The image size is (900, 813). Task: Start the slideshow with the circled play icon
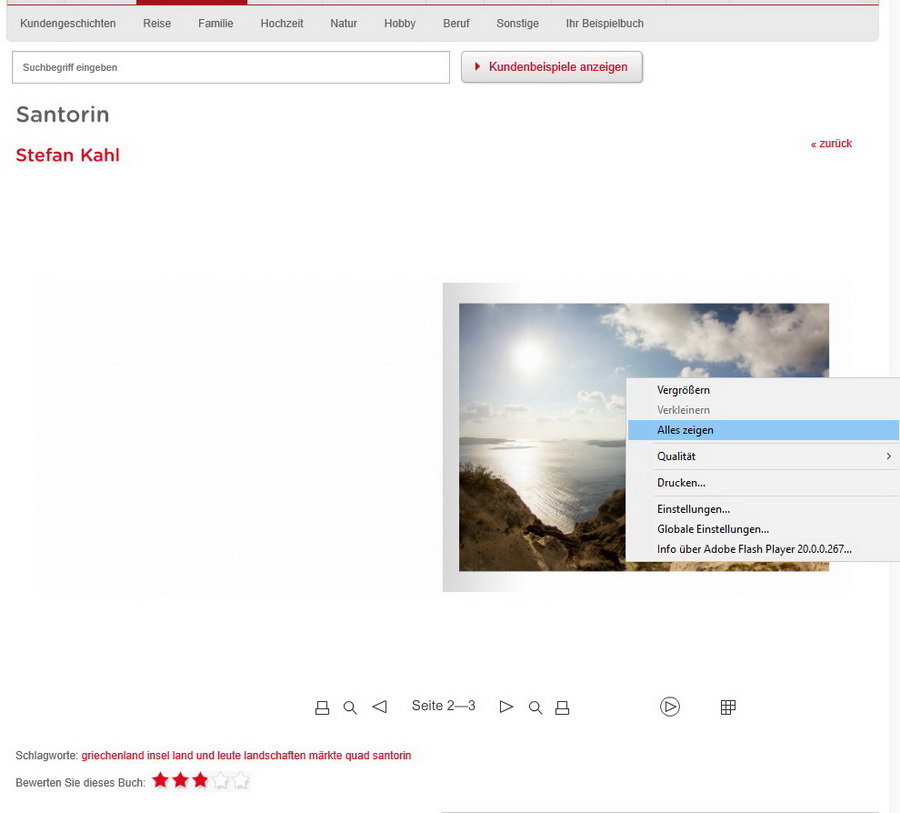coord(670,707)
